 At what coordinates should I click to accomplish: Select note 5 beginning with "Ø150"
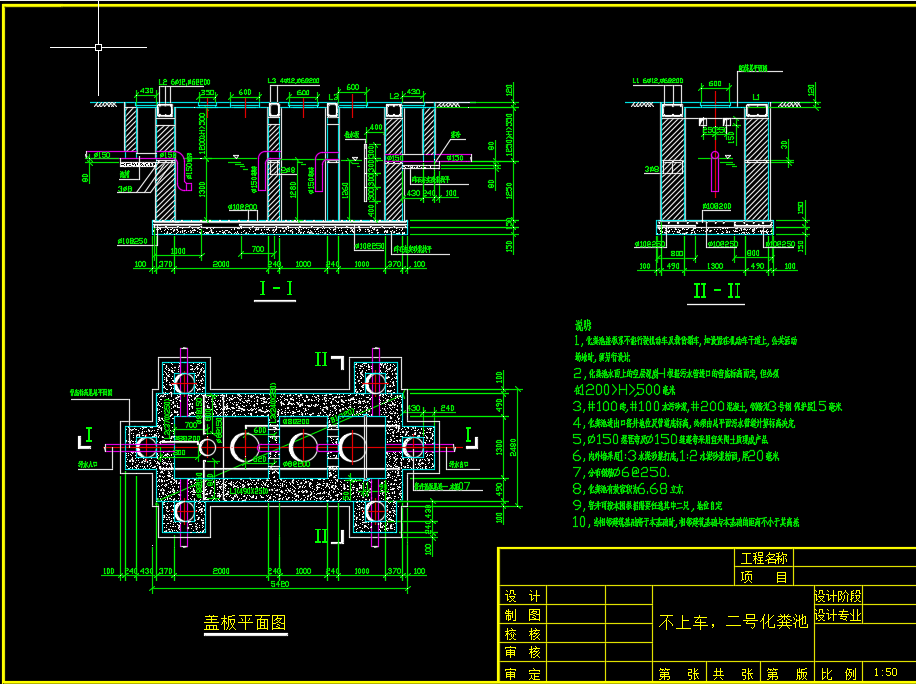(x=670, y=439)
